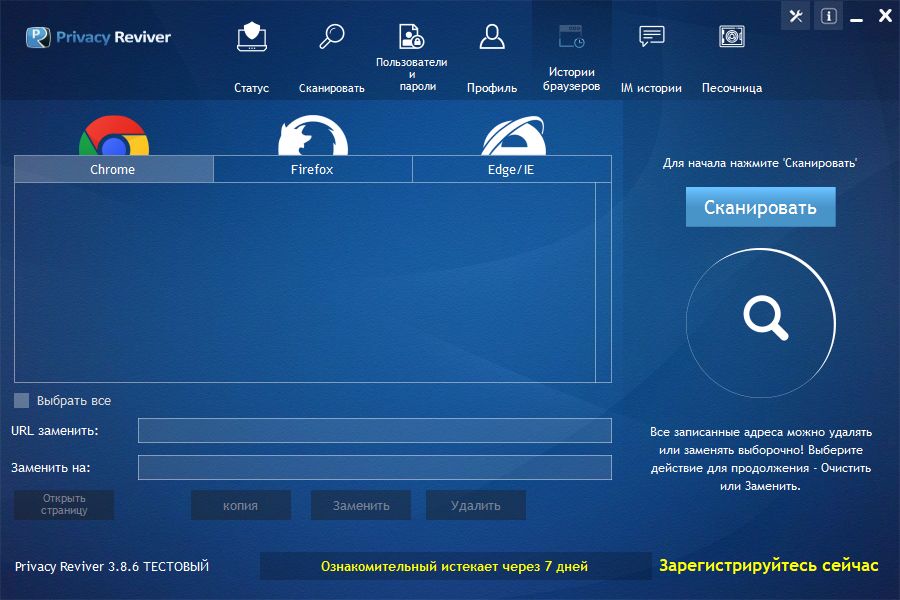Click the trial expiry notice 'Ознакомительный истекает через 7 дней'
Viewport: 900px width, 600px height.
(x=455, y=566)
